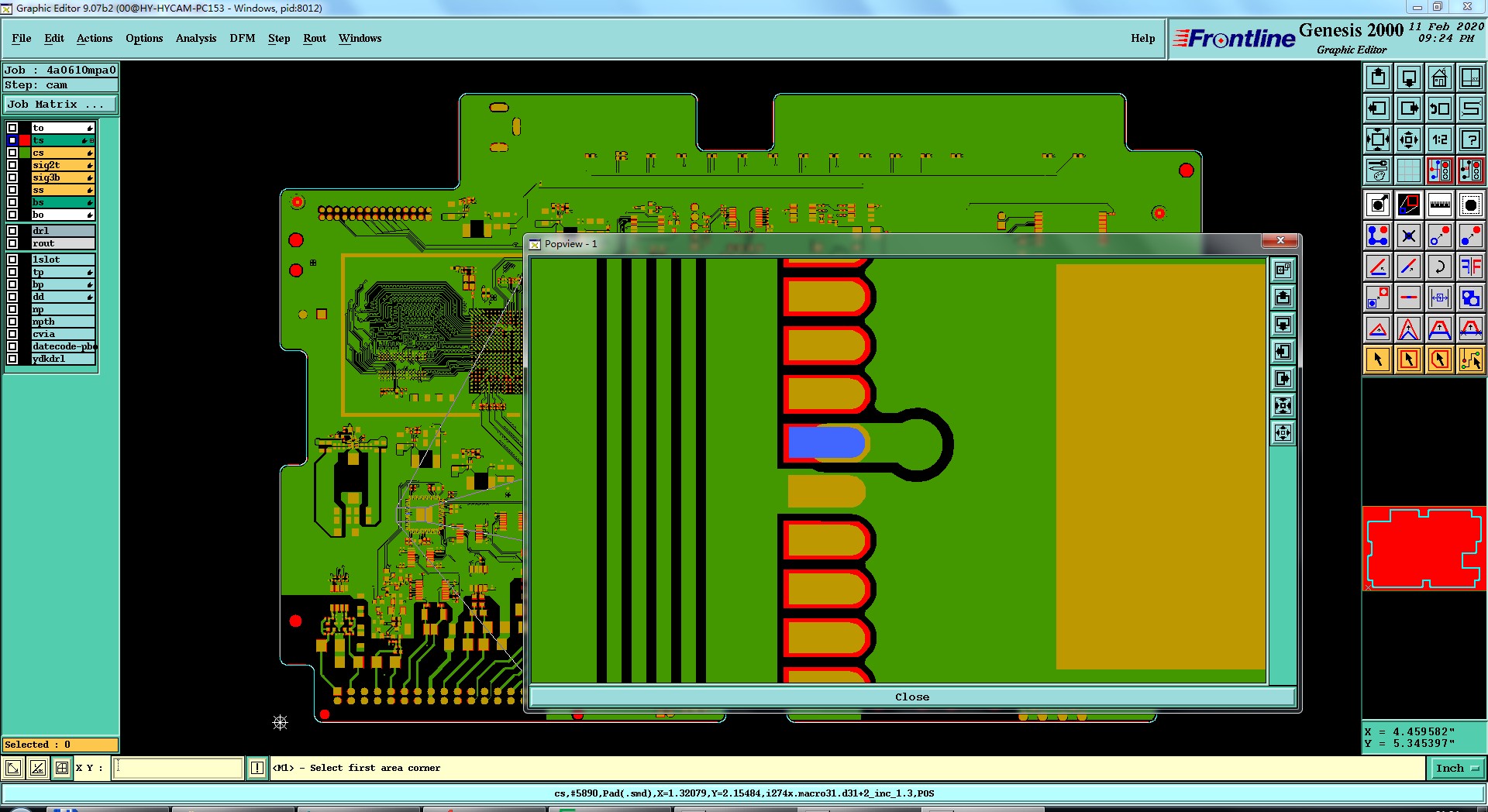Click the red board overview thumbnail
This screenshot has width=1488, height=812.
(1424, 549)
